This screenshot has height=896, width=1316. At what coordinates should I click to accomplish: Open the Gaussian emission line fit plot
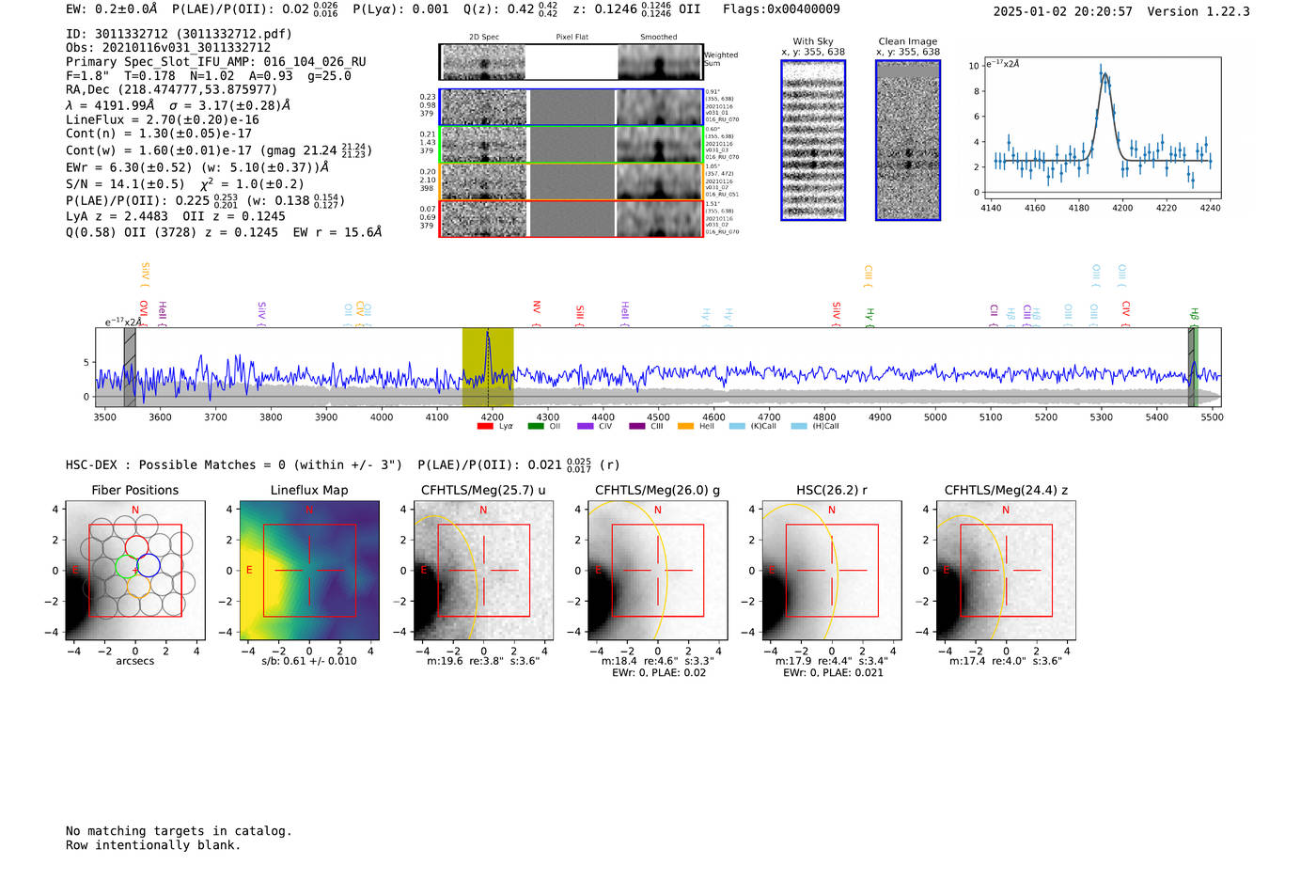coord(1102,128)
